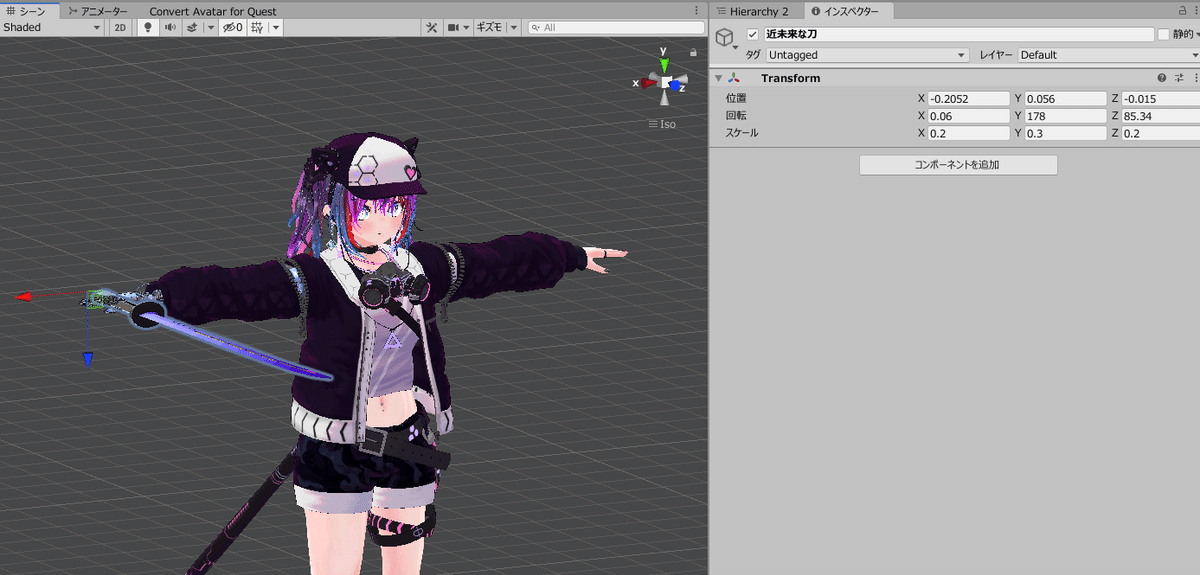Click the スケール scale label

(x=742, y=133)
